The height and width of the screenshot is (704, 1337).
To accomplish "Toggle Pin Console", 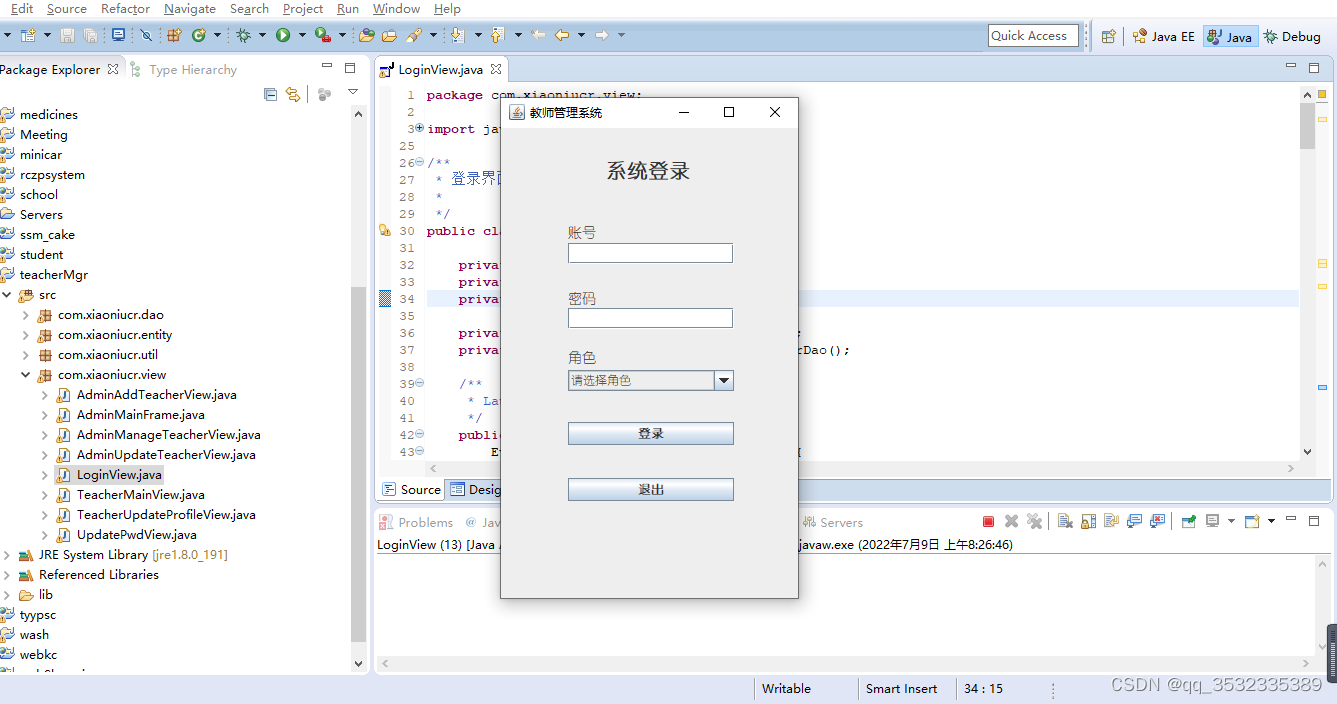I will 1188,521.
